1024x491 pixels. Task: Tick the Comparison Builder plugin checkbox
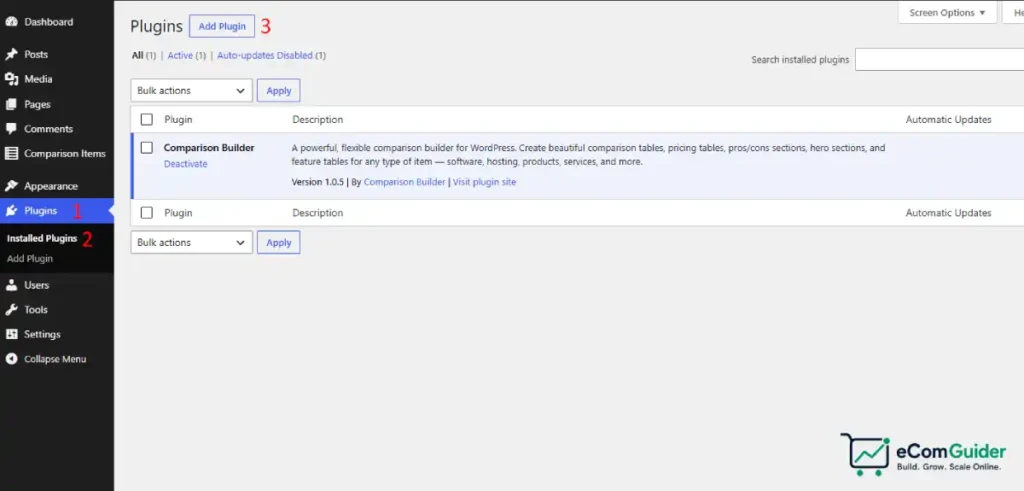[x=147, y=148]
